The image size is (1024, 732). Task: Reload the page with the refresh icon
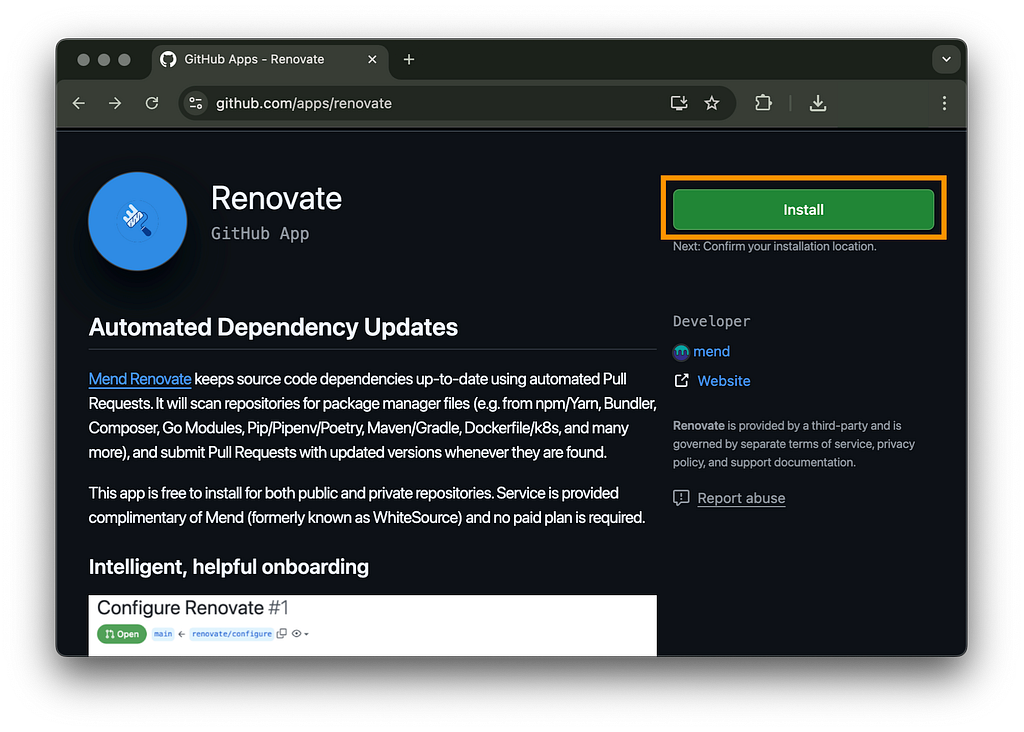pyautogui.click(x=152, y=103)
